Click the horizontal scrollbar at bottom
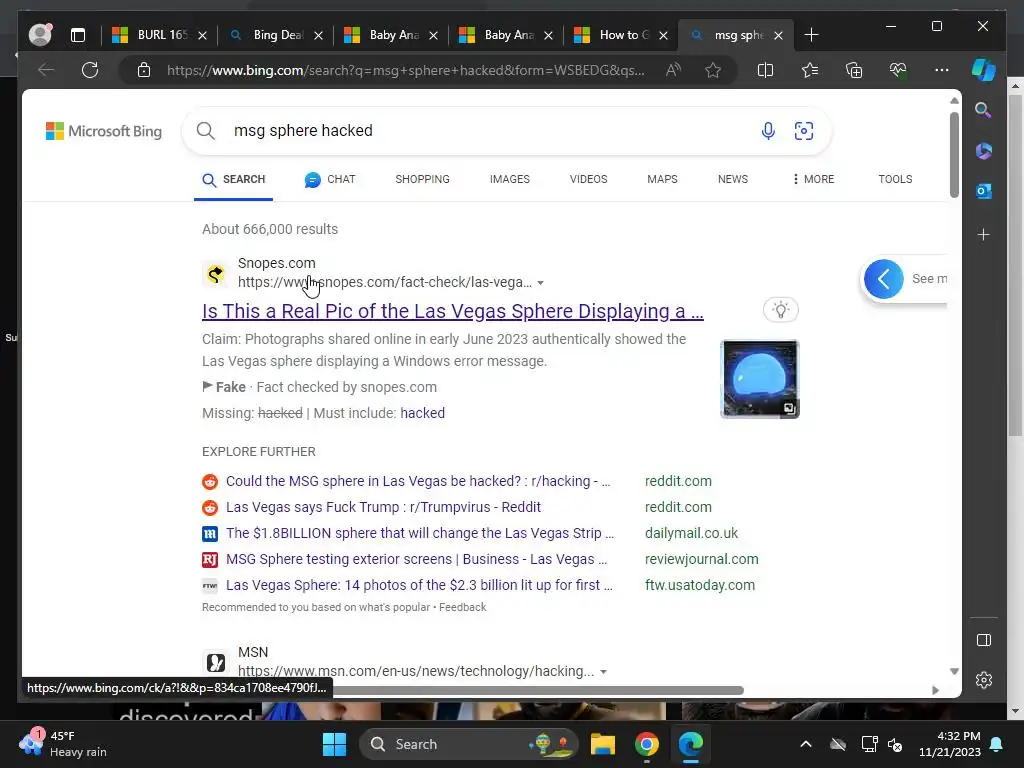Screen dimensions: 1024x768 pyautogui.click(x=538, y=690)
